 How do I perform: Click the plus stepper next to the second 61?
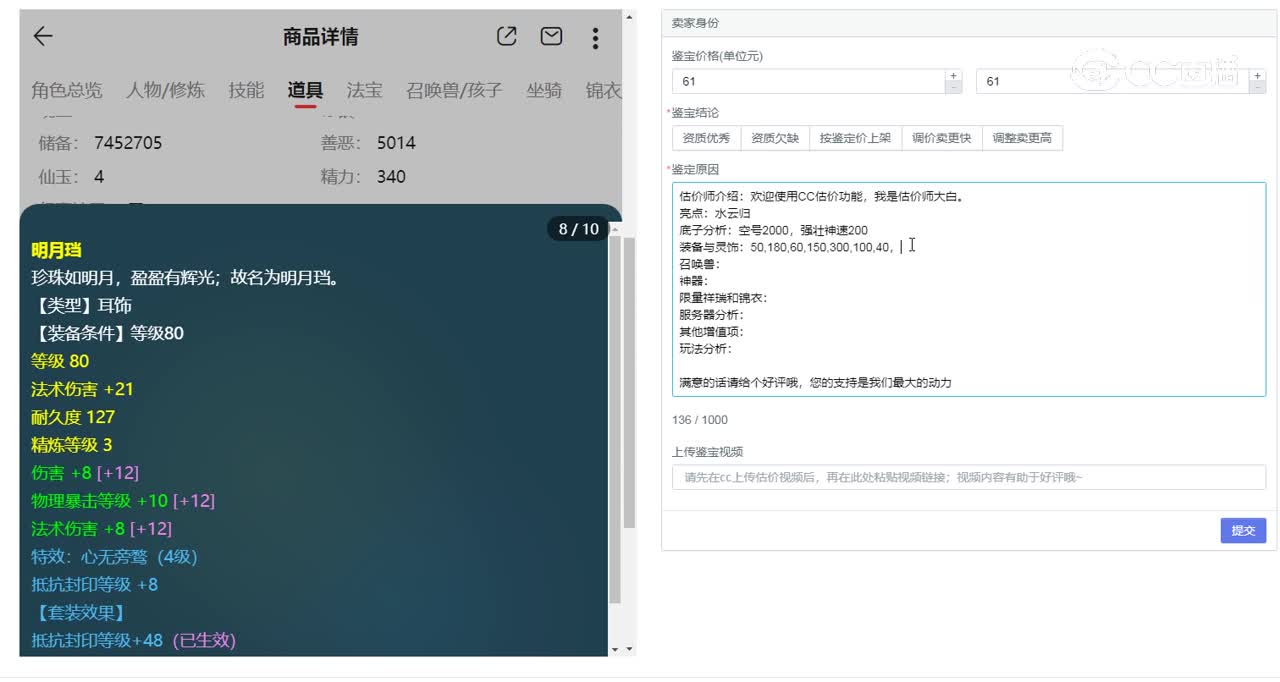(x=1257, y=75)
